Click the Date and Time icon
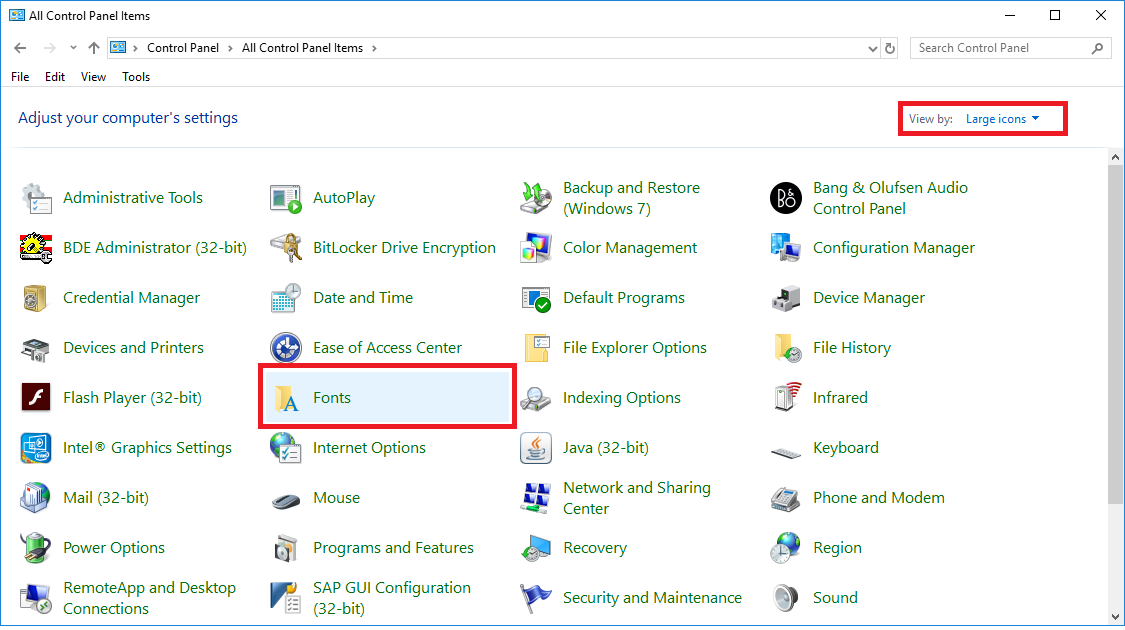1125x630 pixels. (286, 298)
